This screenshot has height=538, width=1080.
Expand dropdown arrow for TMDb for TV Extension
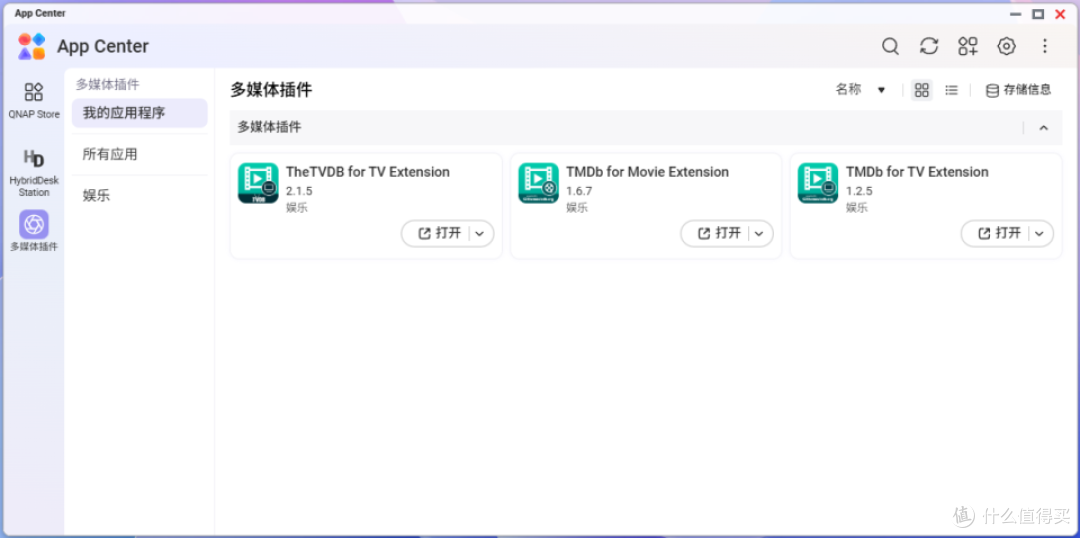tap(1040, 234)
